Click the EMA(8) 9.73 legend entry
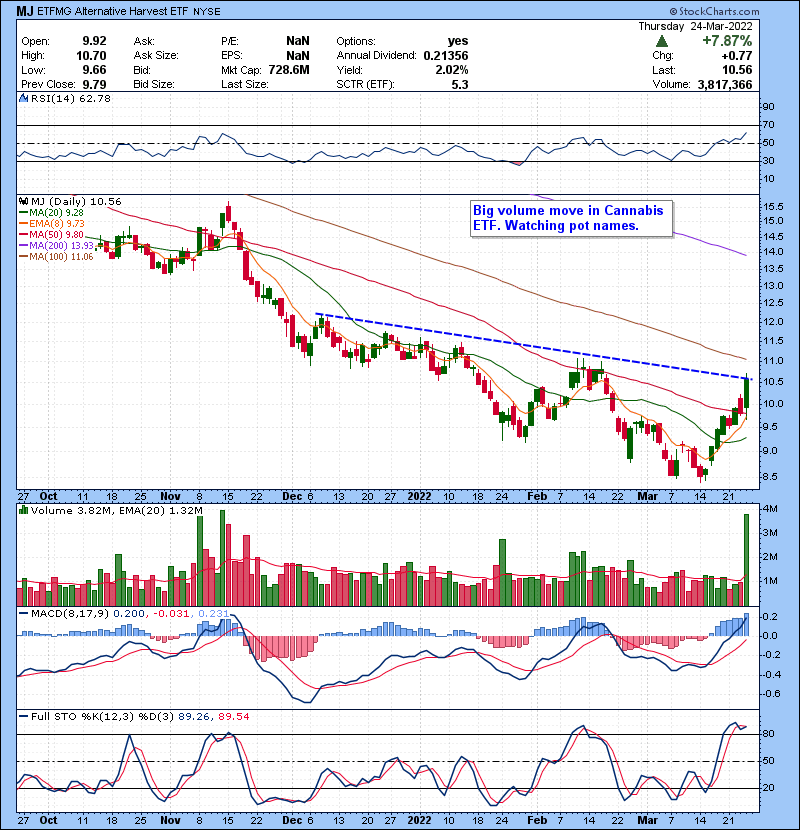 [52, 223]
